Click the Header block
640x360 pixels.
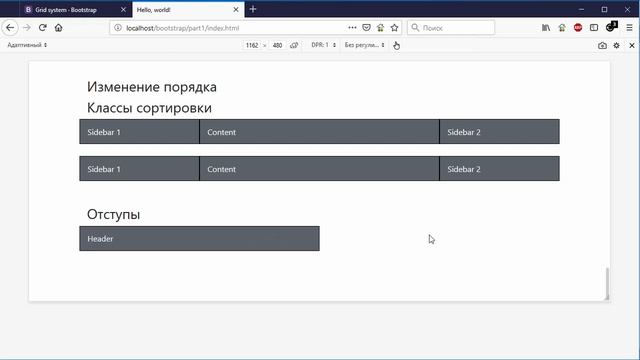[x=199, y=238]
